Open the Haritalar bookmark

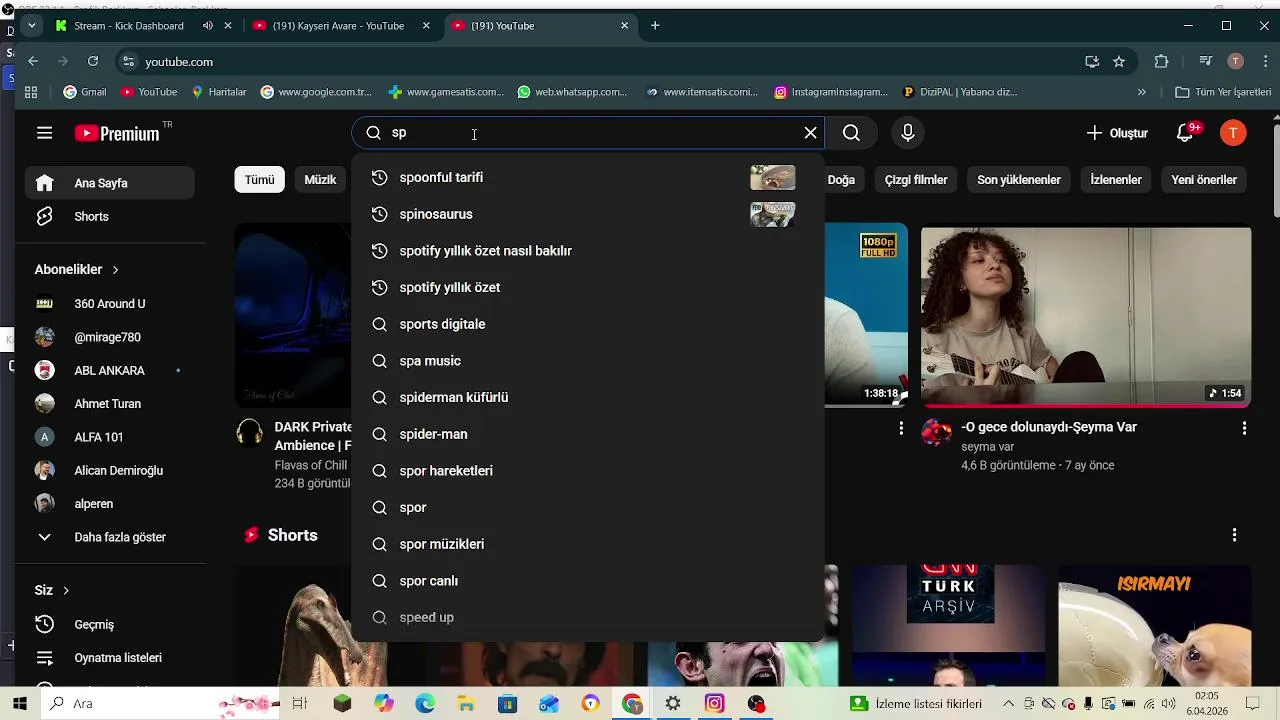tap(219, 92)
